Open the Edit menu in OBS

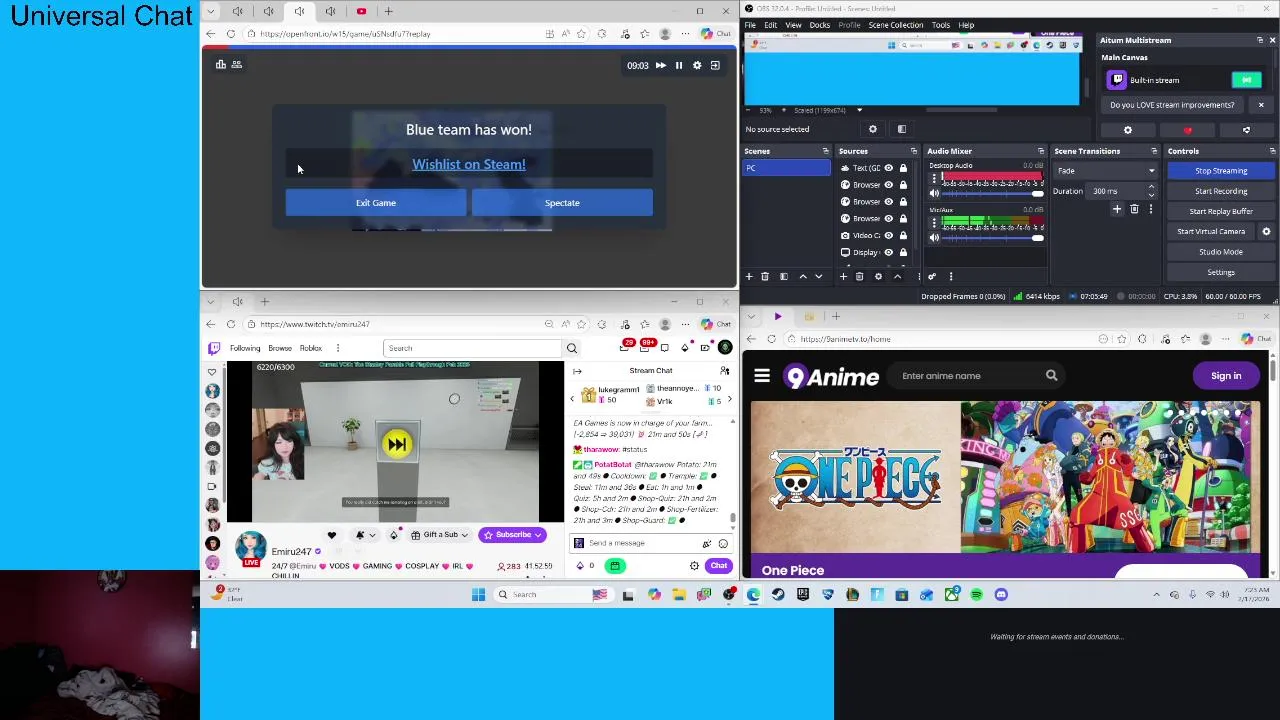coord(771,25)
